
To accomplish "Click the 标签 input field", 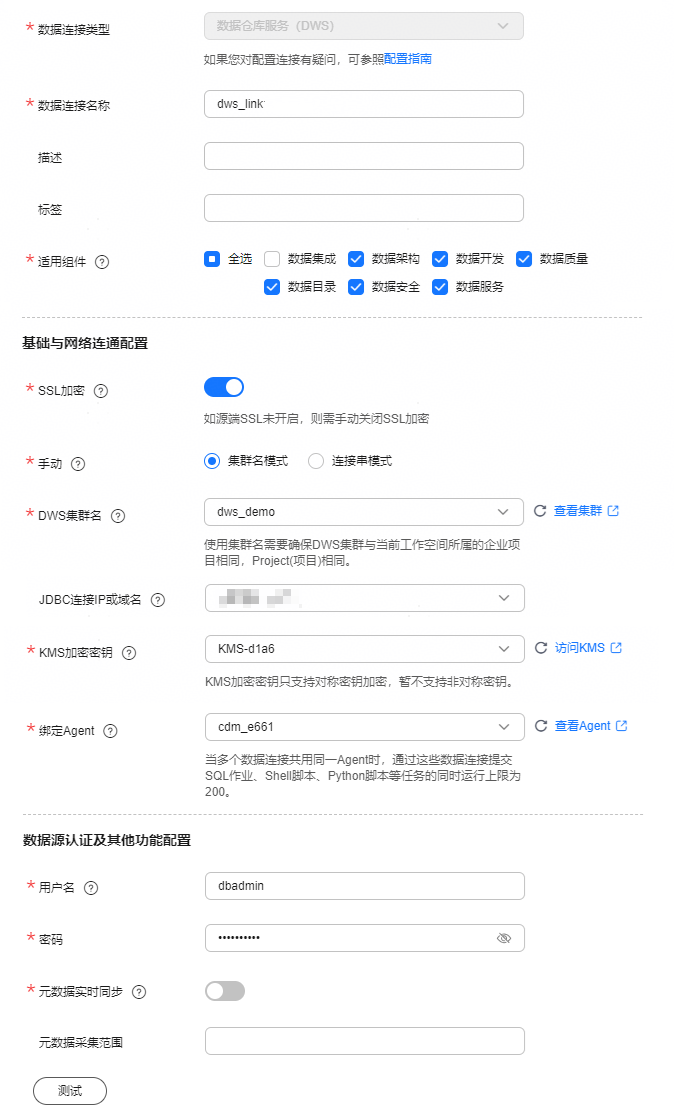I will 364,208.
